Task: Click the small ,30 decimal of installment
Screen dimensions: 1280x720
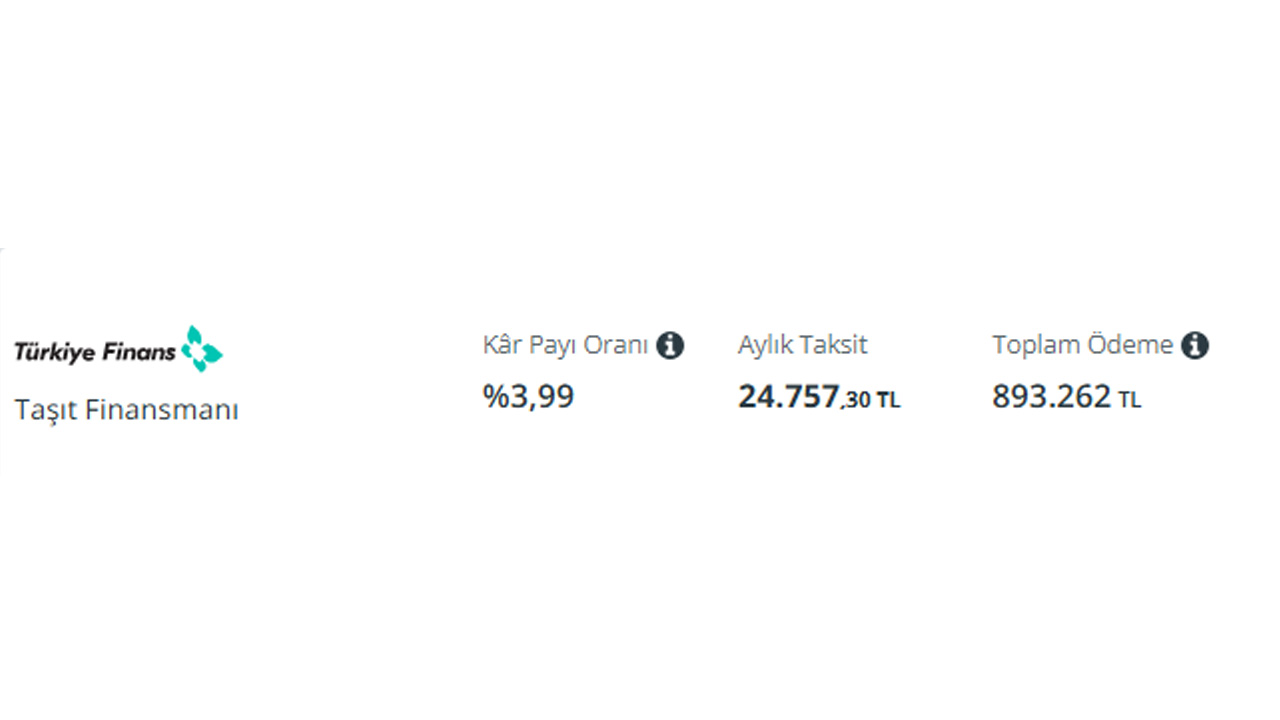Action: point(856,400)
